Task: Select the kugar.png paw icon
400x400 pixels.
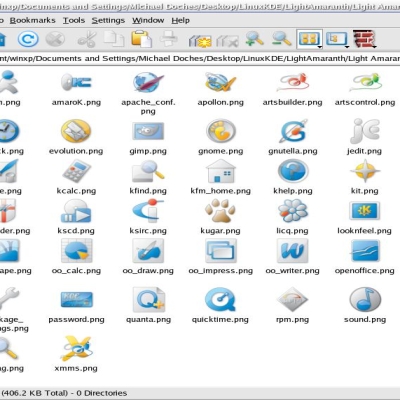Action: click(220, 211)
